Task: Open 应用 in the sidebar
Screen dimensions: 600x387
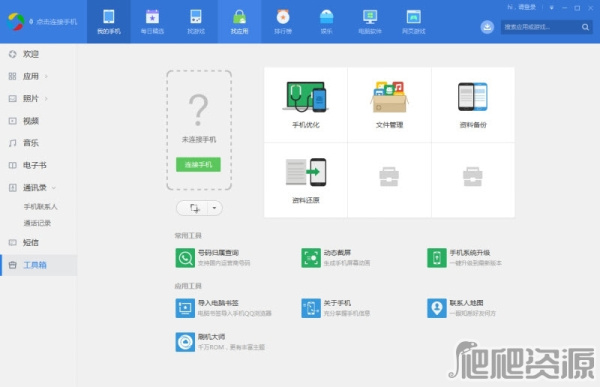Action: pyautogui.click(x=31, y=76)
